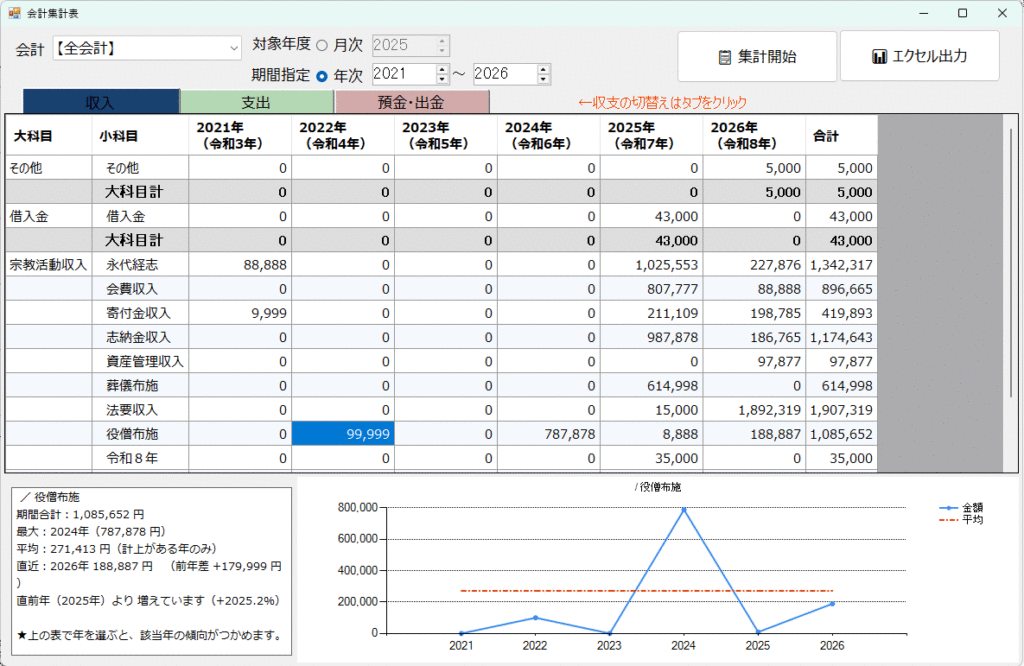The image size is (1024, 666).
Task: Click the chart icon on エクセル出力 button
Action: (880, 57)
